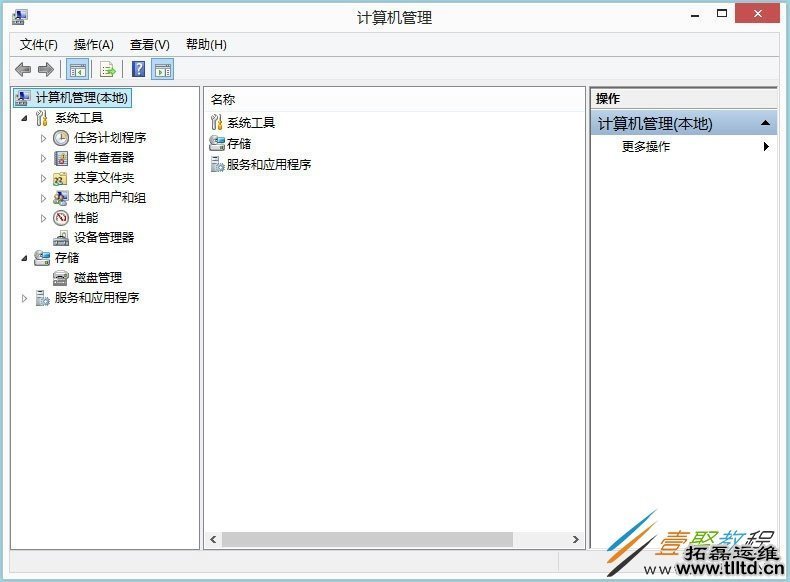Maximize the 计算机管理 window
The height and width of the screenshot is (582, 790).
tap(722, 14)
